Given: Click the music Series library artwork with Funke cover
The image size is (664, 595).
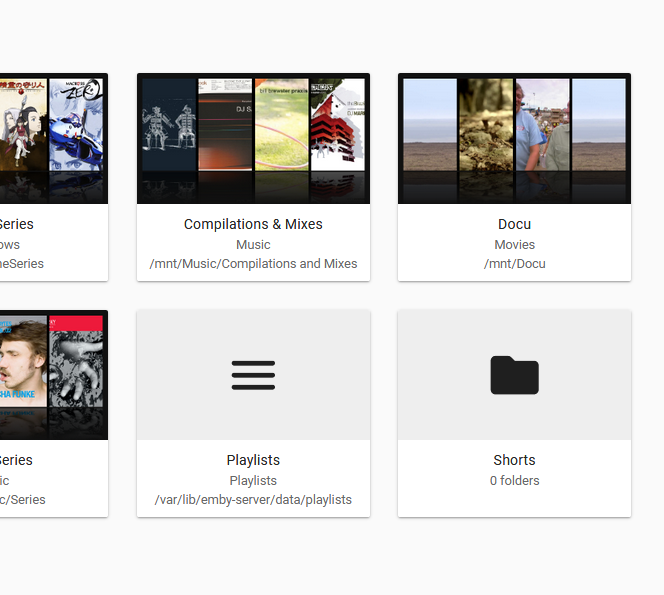Looking at the screenshot, I should click(x=54, y=375).
